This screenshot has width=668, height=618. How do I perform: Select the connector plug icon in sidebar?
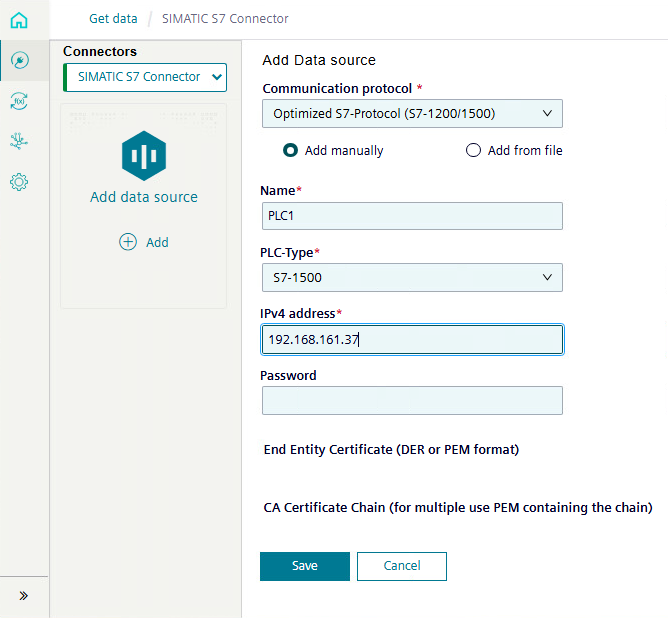20,60
